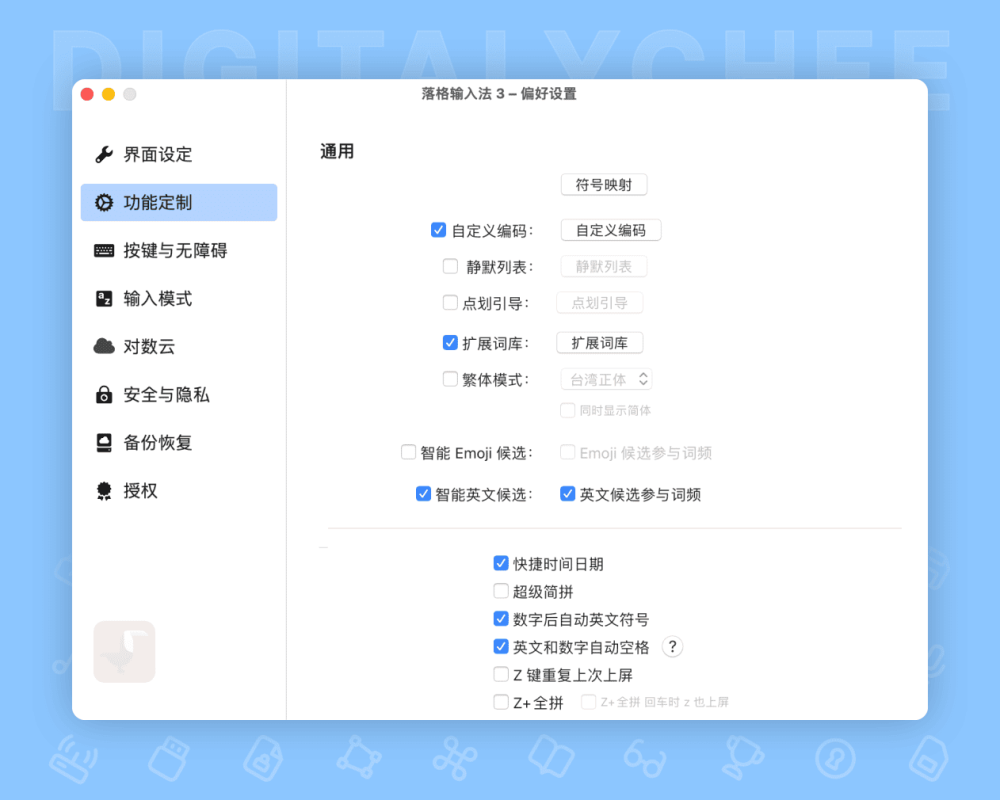
Task: Open 安全与隐私 settings
Action: pos(179,394)
